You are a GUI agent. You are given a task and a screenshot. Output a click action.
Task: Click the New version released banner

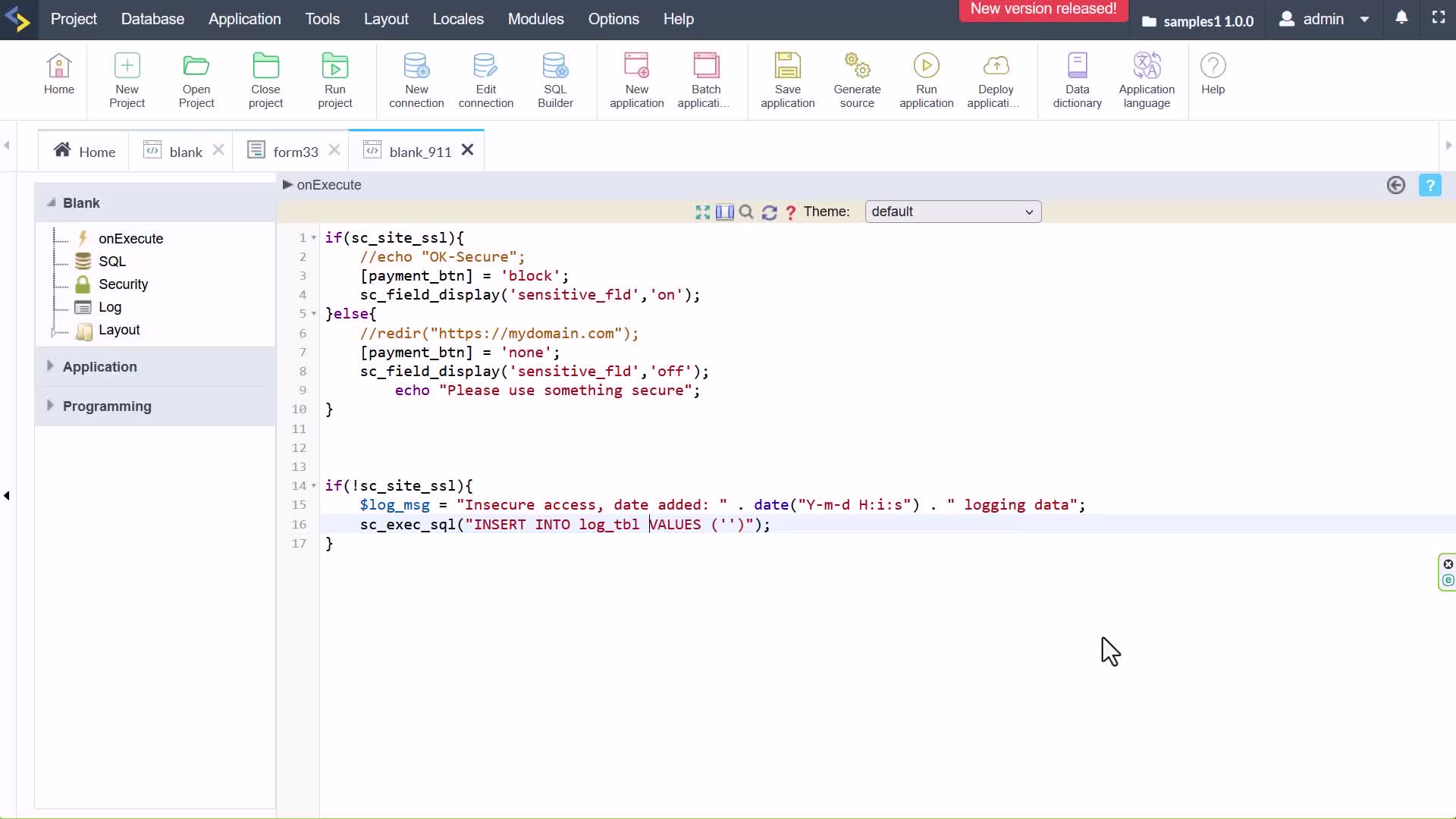[x=1043, y=9]
